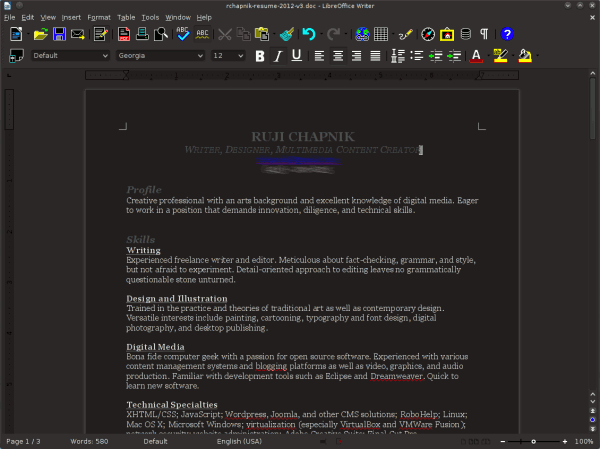Image resolution: width=600 pixels, height=449 pixels.
Task: Click the Zoom out minus button
Action: tap(503, 442)
